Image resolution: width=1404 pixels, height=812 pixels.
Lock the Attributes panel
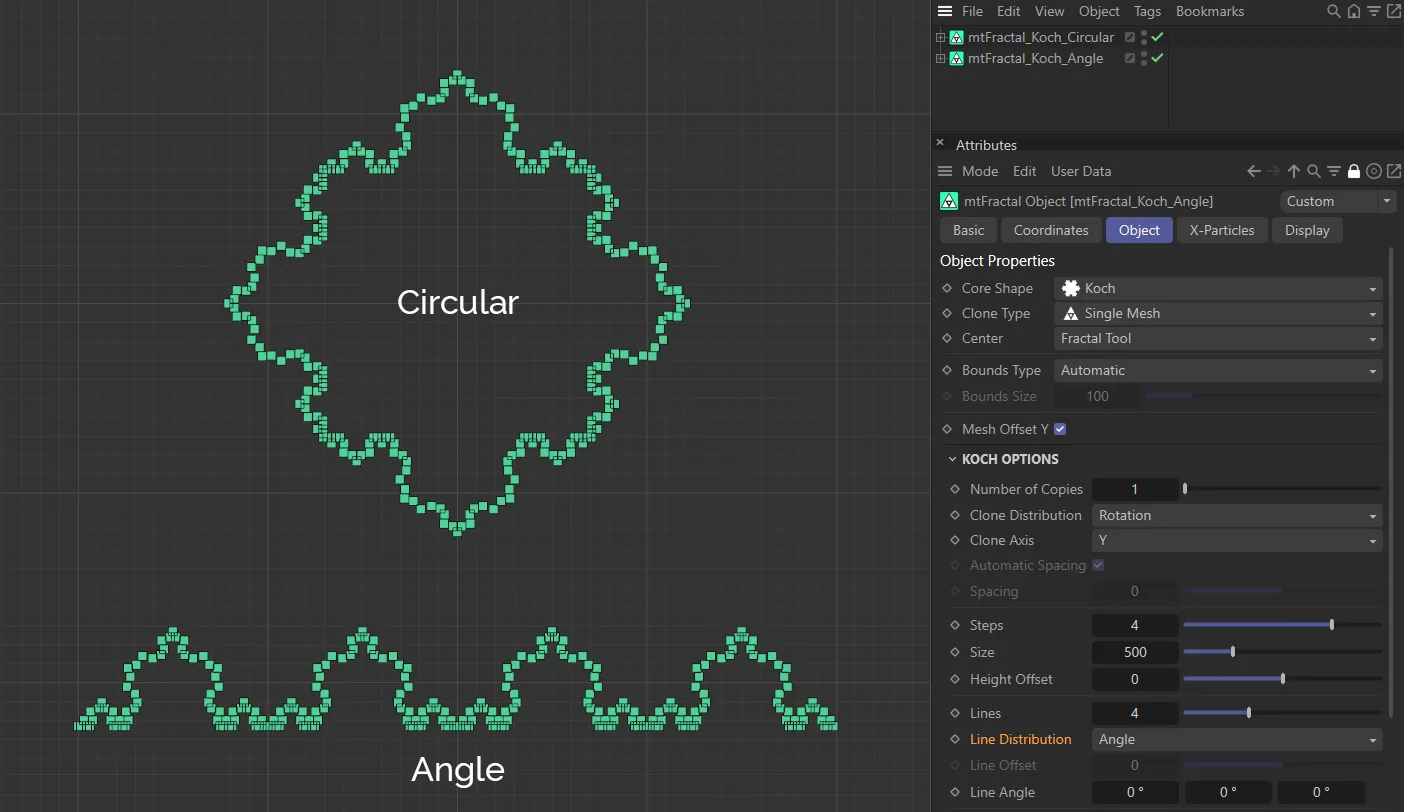pos(1355,171)
